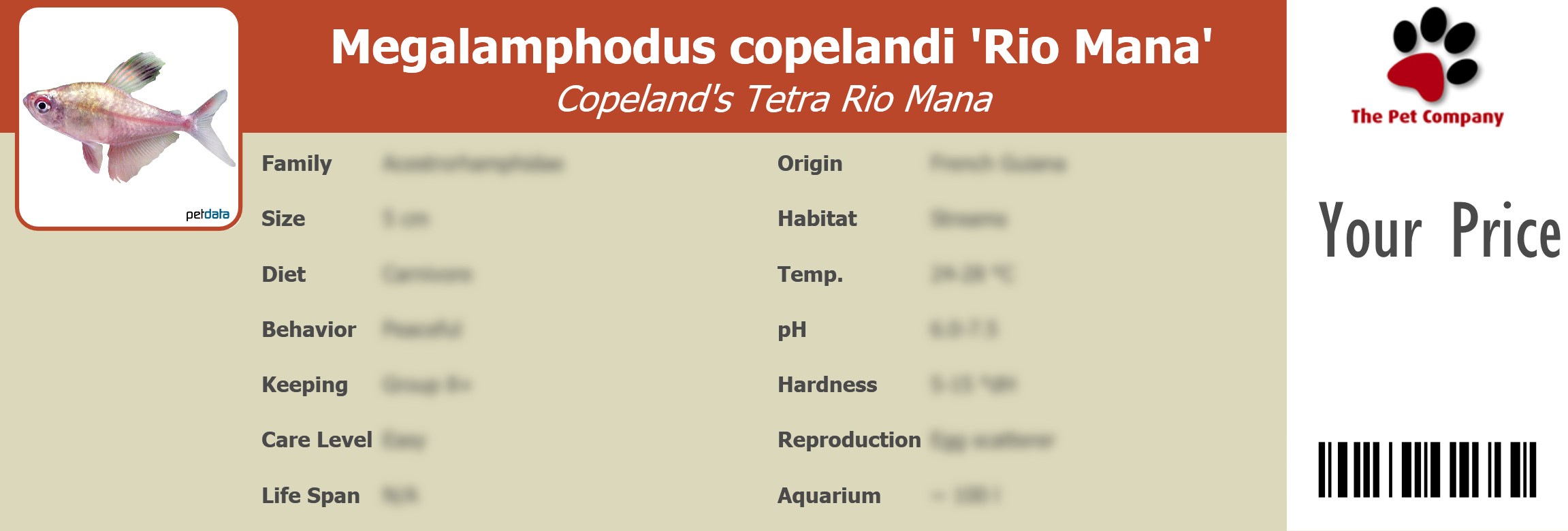1568x531 pixels.
Task: Click the tetra fish photo
Action: point(129,117)
